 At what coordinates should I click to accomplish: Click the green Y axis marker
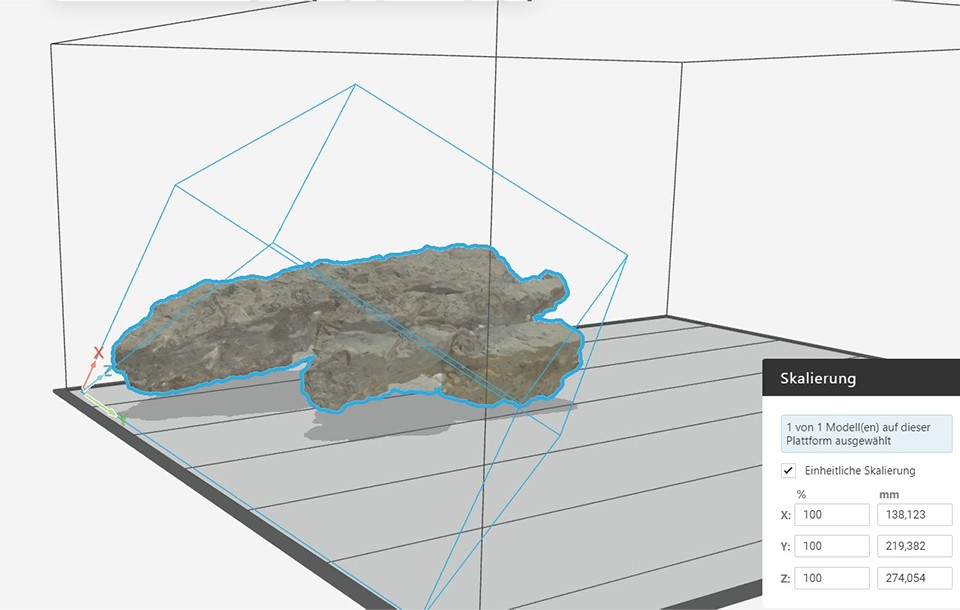point(123,416)
